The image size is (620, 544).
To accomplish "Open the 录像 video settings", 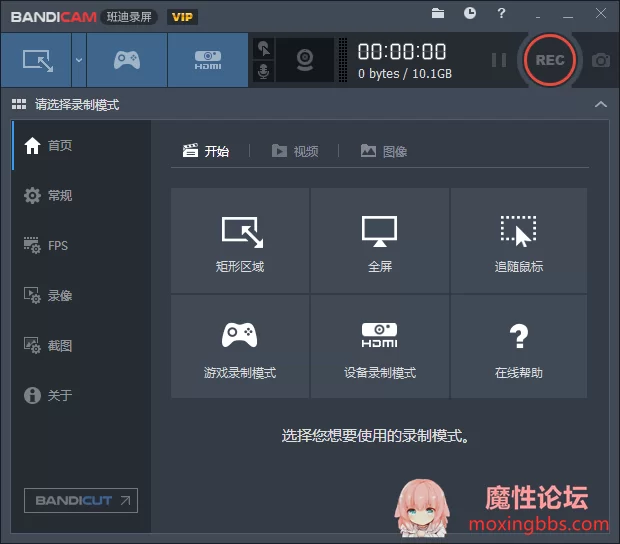I will coord(81,295).
